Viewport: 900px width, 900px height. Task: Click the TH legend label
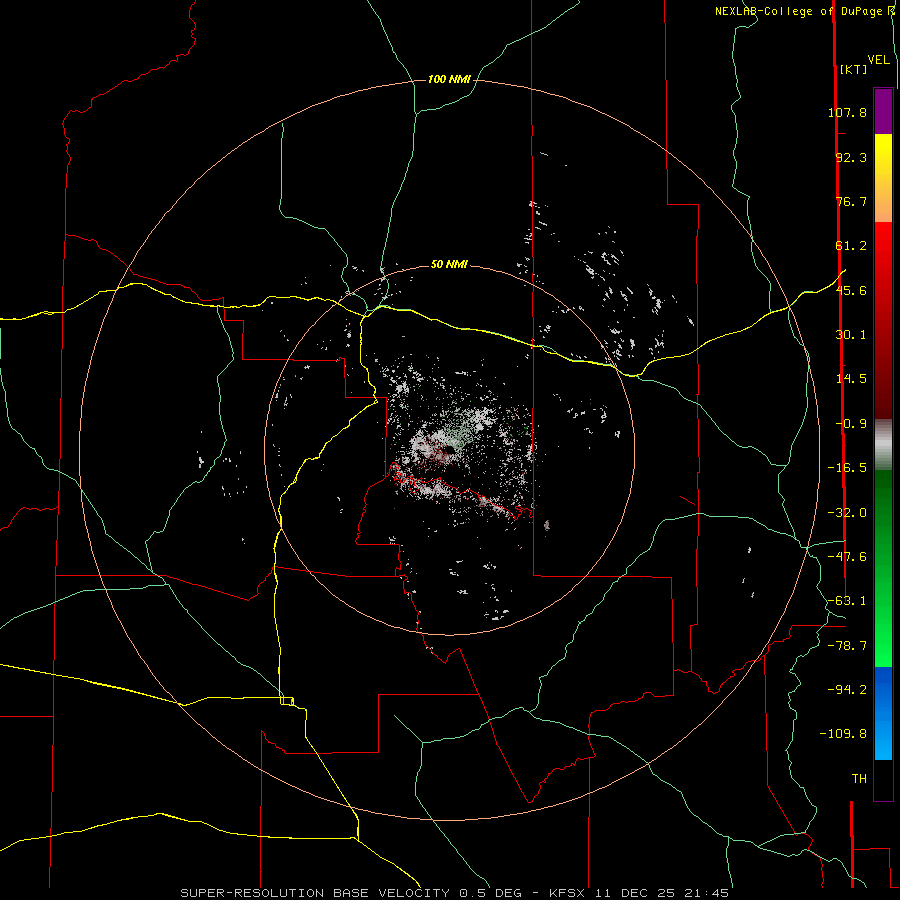[859, 778]
